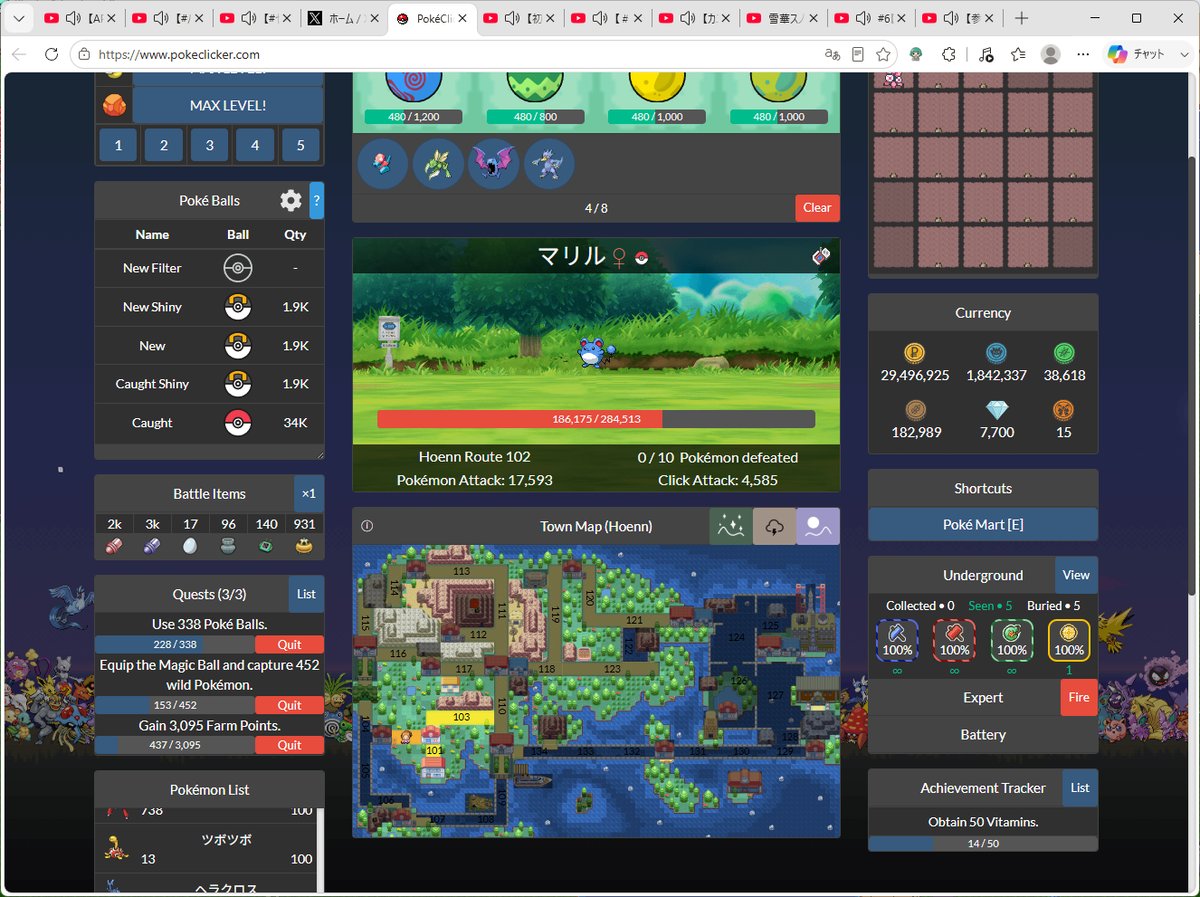Select the New Filter empty ball icon
The height and width of the screenshot is (897, 1200).
tap(238, 268)
